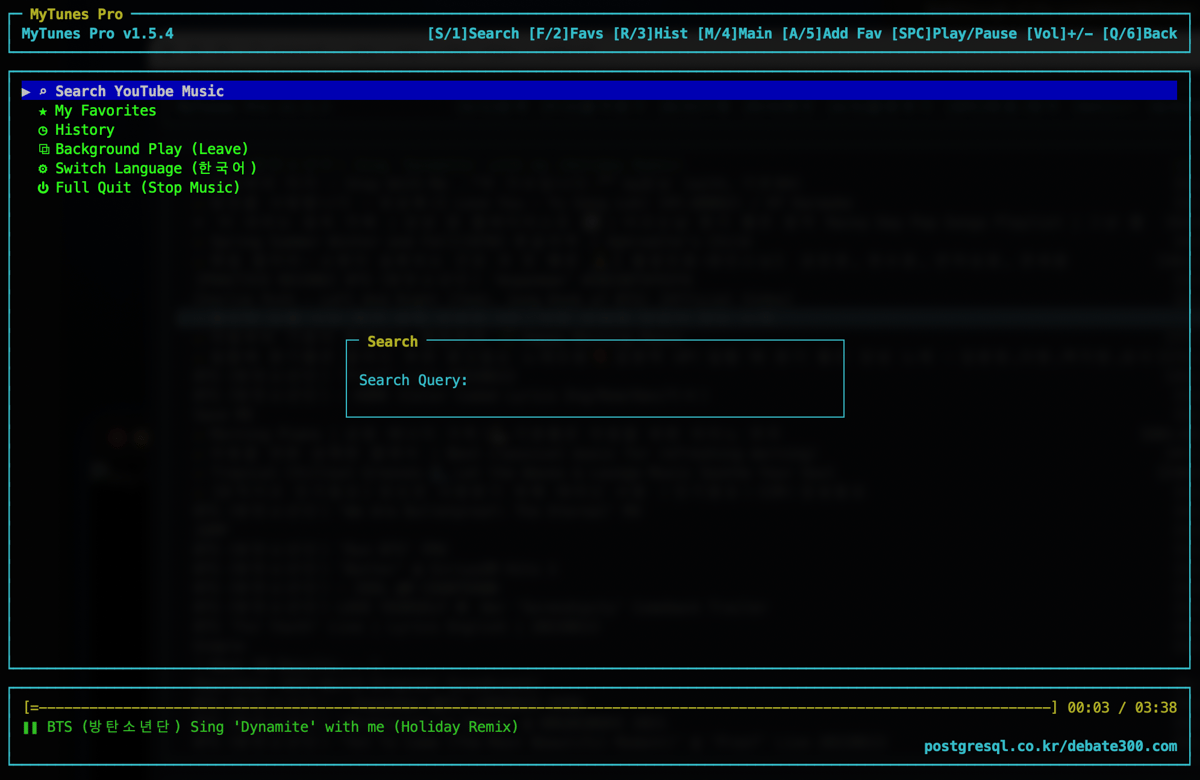Open the postgresql.co.kr/debate300.com link
This screenshot has height=780, width=1200.
coord(1050,746)
